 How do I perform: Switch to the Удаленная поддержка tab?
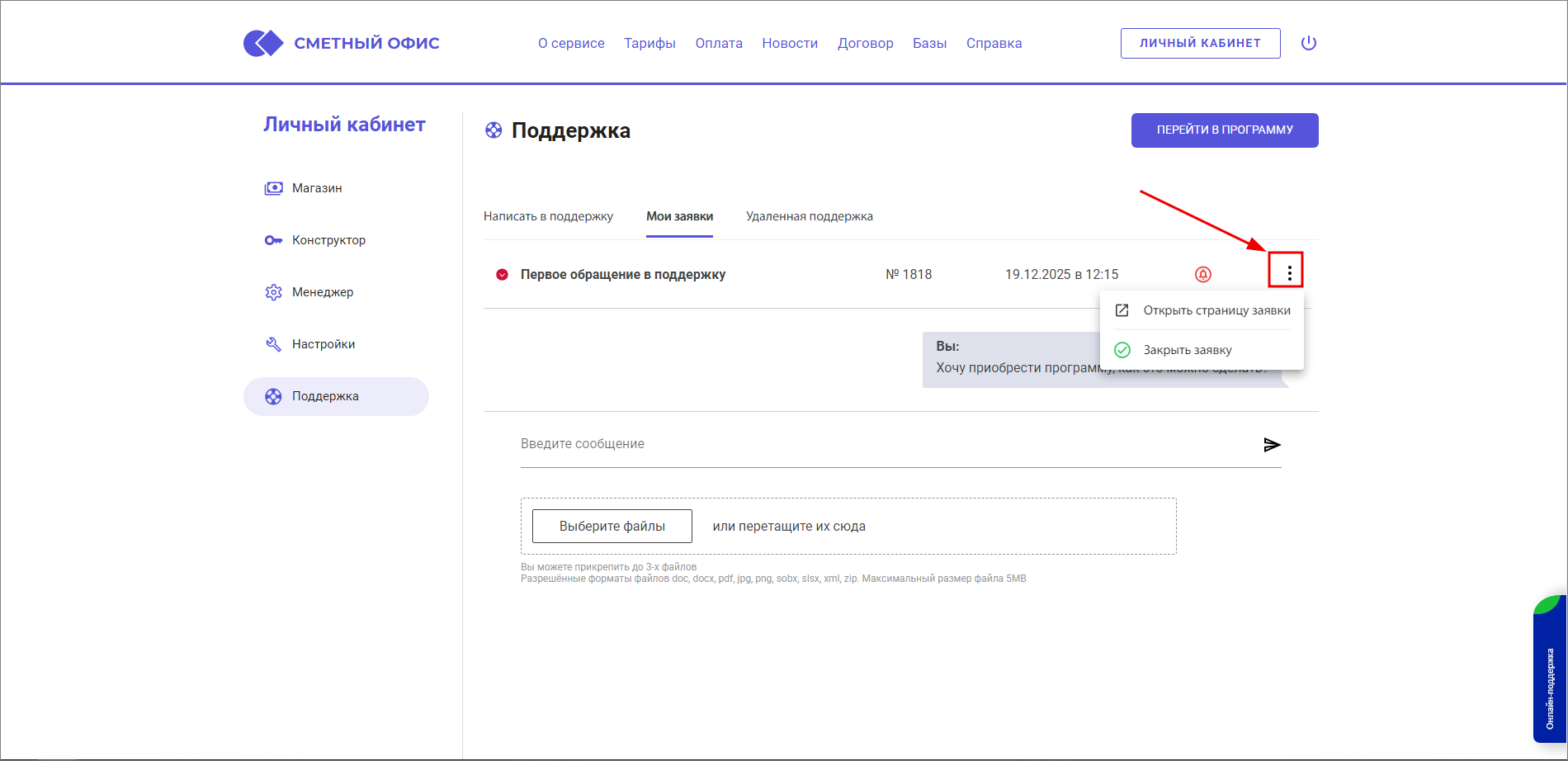pyautogui.click(x=808, y=216)
